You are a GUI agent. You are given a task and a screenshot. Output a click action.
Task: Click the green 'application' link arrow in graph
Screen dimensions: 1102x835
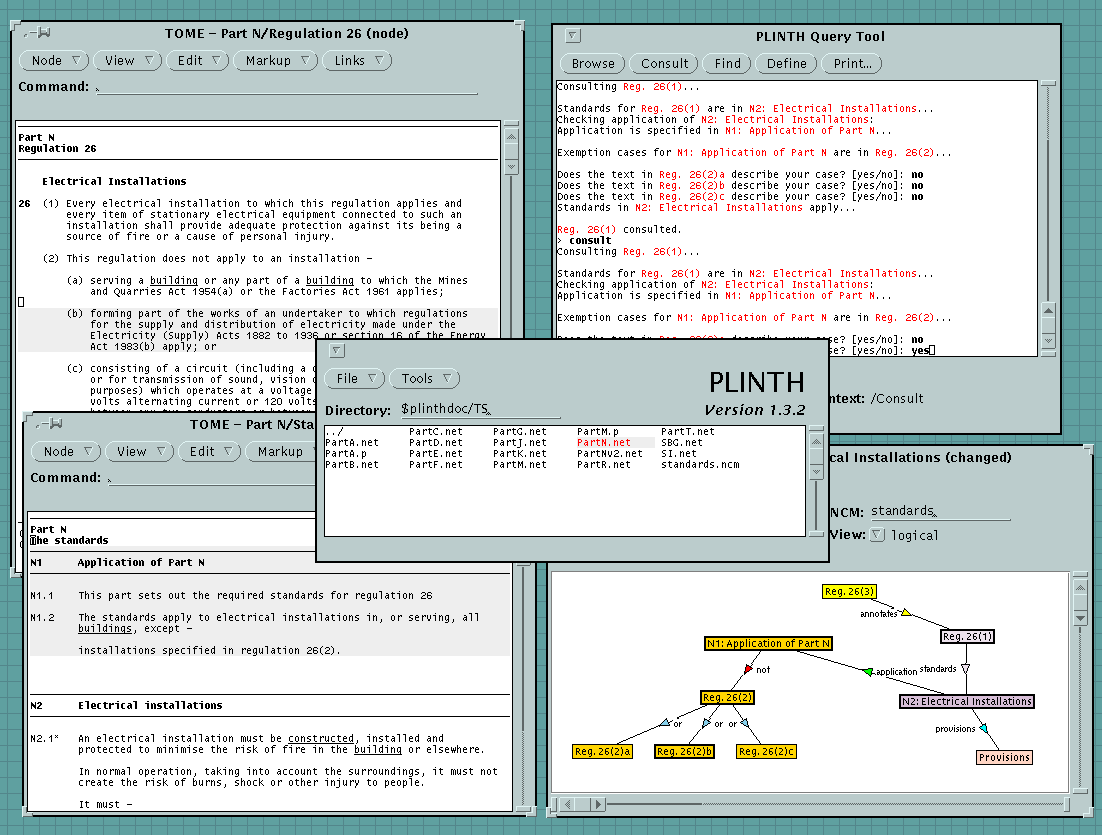(x=869, y=672)
